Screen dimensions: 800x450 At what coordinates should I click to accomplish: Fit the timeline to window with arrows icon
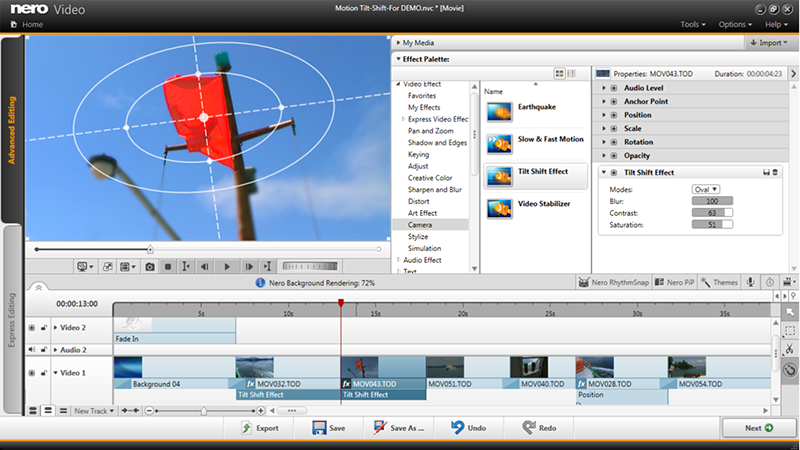point(131,411)
